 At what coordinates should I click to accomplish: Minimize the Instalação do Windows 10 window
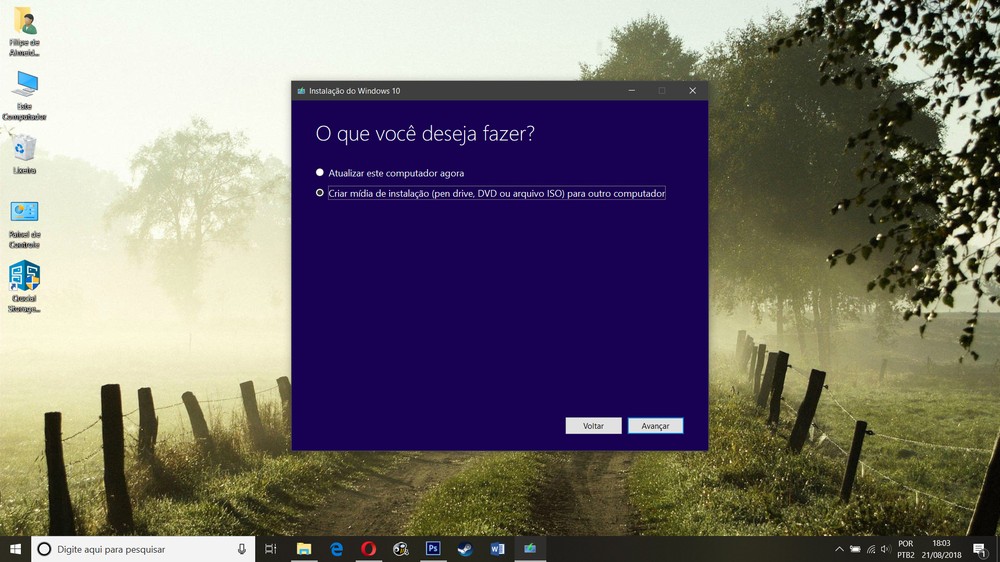[x=631, y=91]
